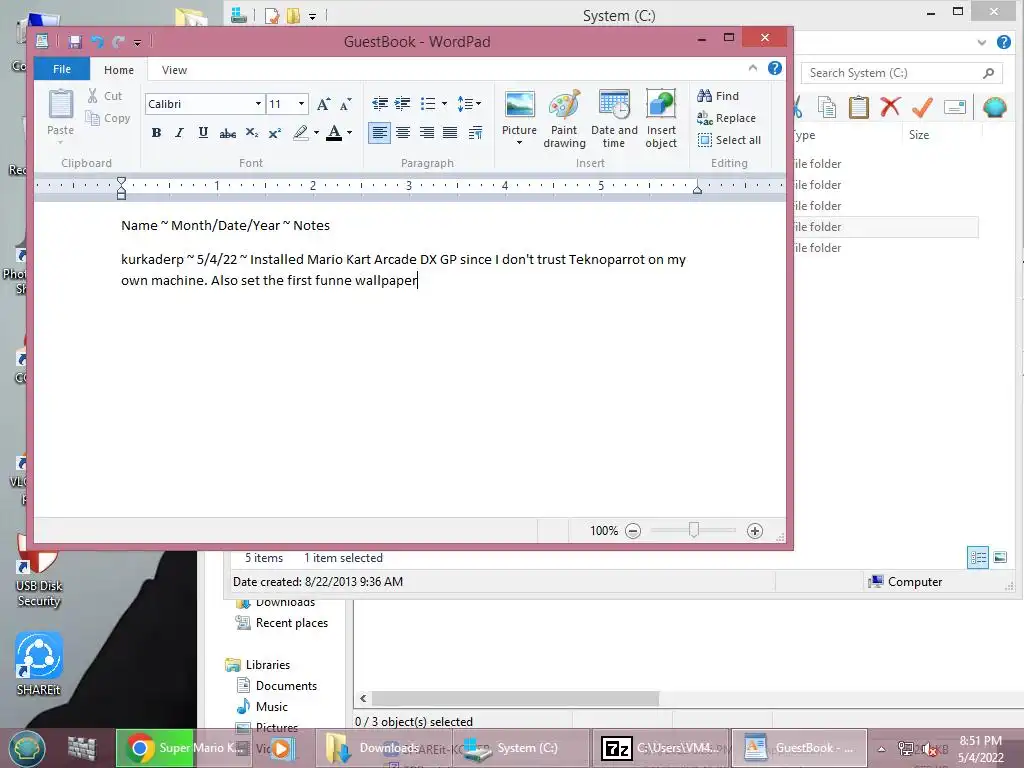The image size is (1024, 768).
Task: Collapse the WordPad ribbon
Action: [x=752, y=68]
